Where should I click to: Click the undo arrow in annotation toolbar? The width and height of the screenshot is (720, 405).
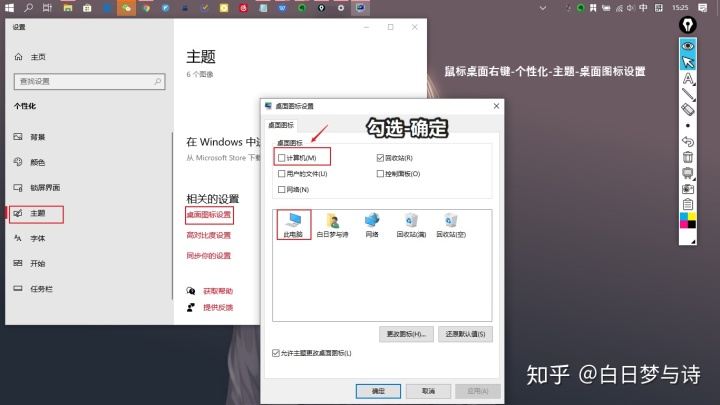687,141
